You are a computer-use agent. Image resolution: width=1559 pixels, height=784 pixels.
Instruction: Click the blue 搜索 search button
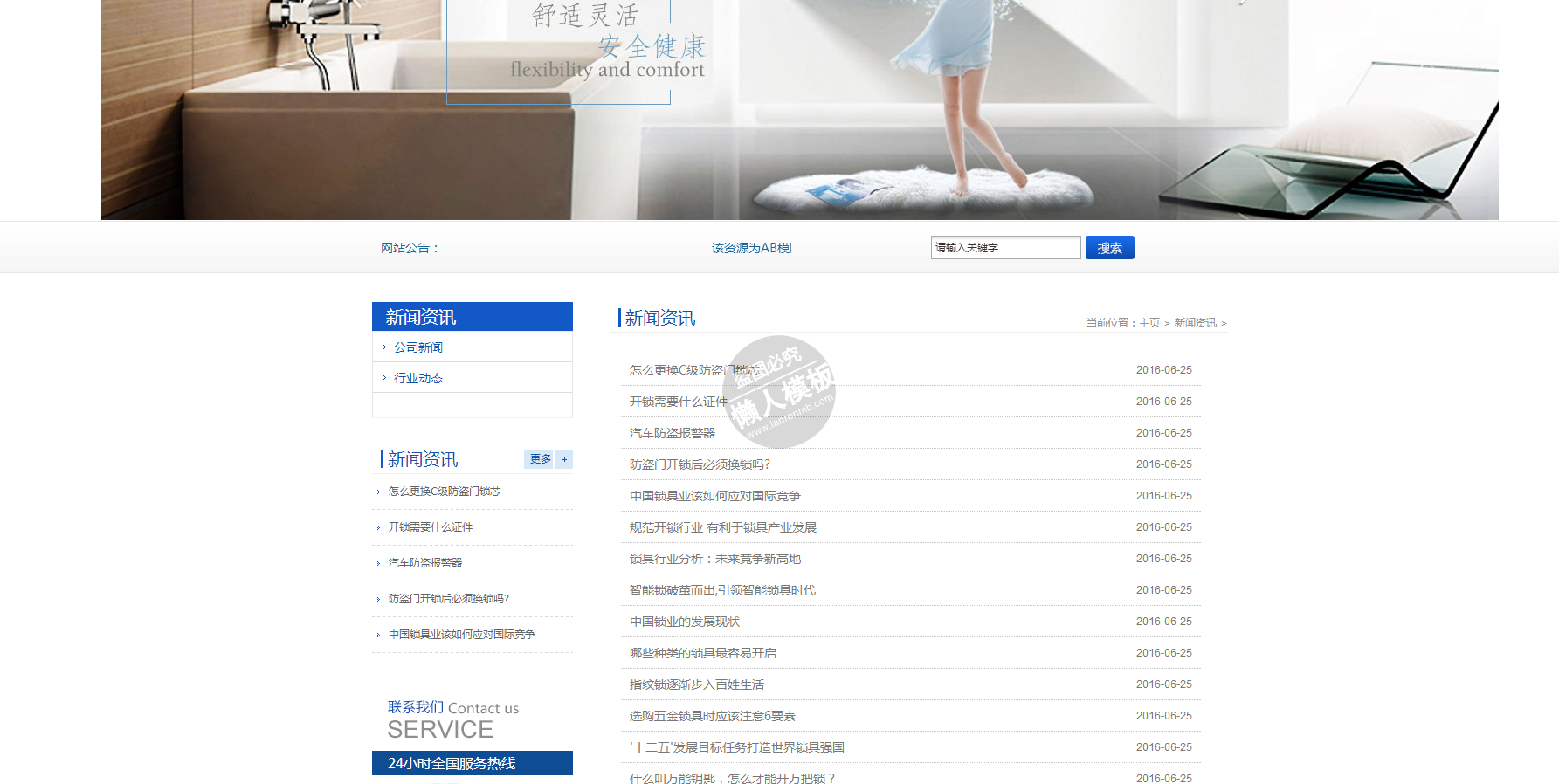[1109, 248]
